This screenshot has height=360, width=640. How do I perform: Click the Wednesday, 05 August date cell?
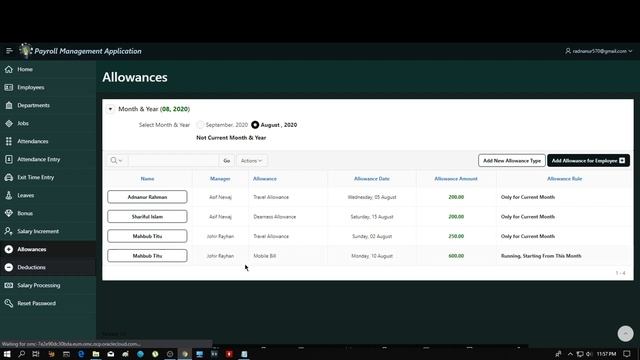(372, 197)
